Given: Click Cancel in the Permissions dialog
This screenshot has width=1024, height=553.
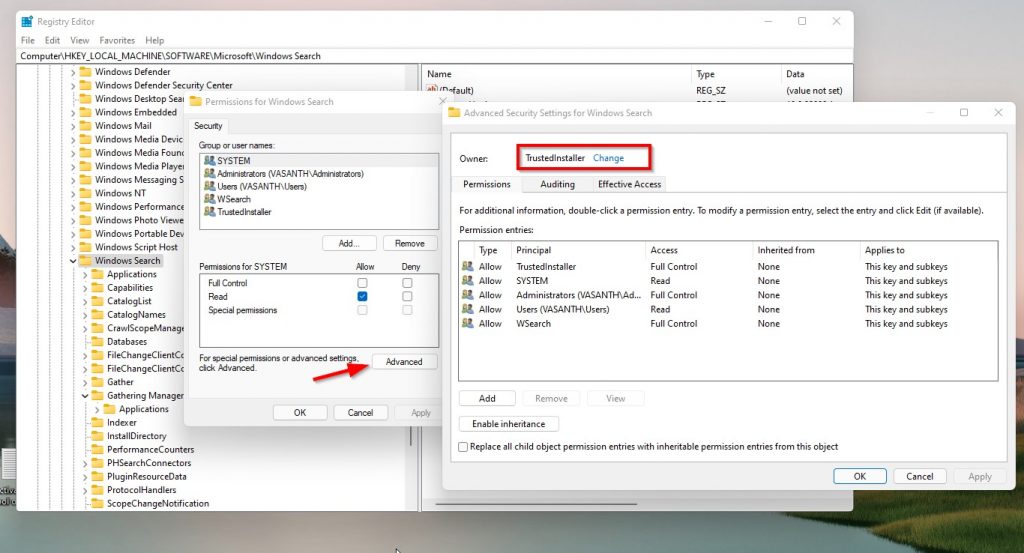Looking at the screenshot, I should (x=360, y=413).
